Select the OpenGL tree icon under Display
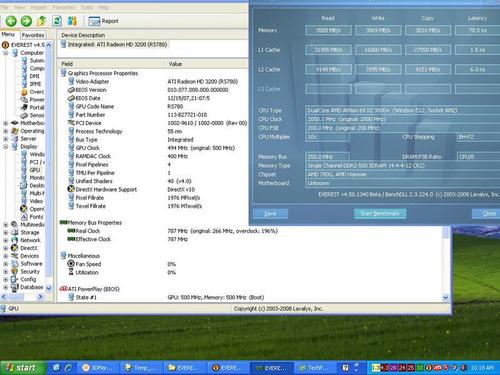 (x=24, y=209)
